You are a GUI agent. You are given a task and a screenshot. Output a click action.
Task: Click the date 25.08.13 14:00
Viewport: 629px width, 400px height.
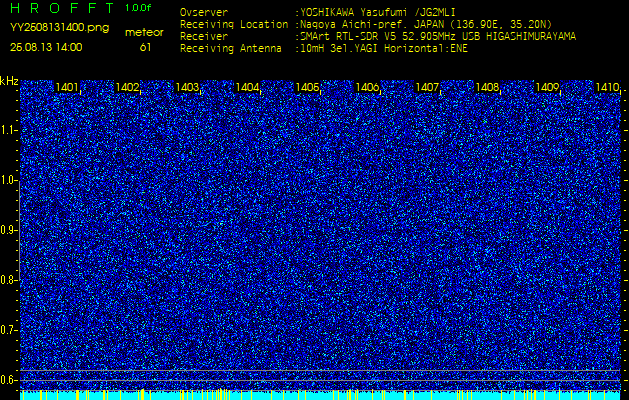coord(46,47)
